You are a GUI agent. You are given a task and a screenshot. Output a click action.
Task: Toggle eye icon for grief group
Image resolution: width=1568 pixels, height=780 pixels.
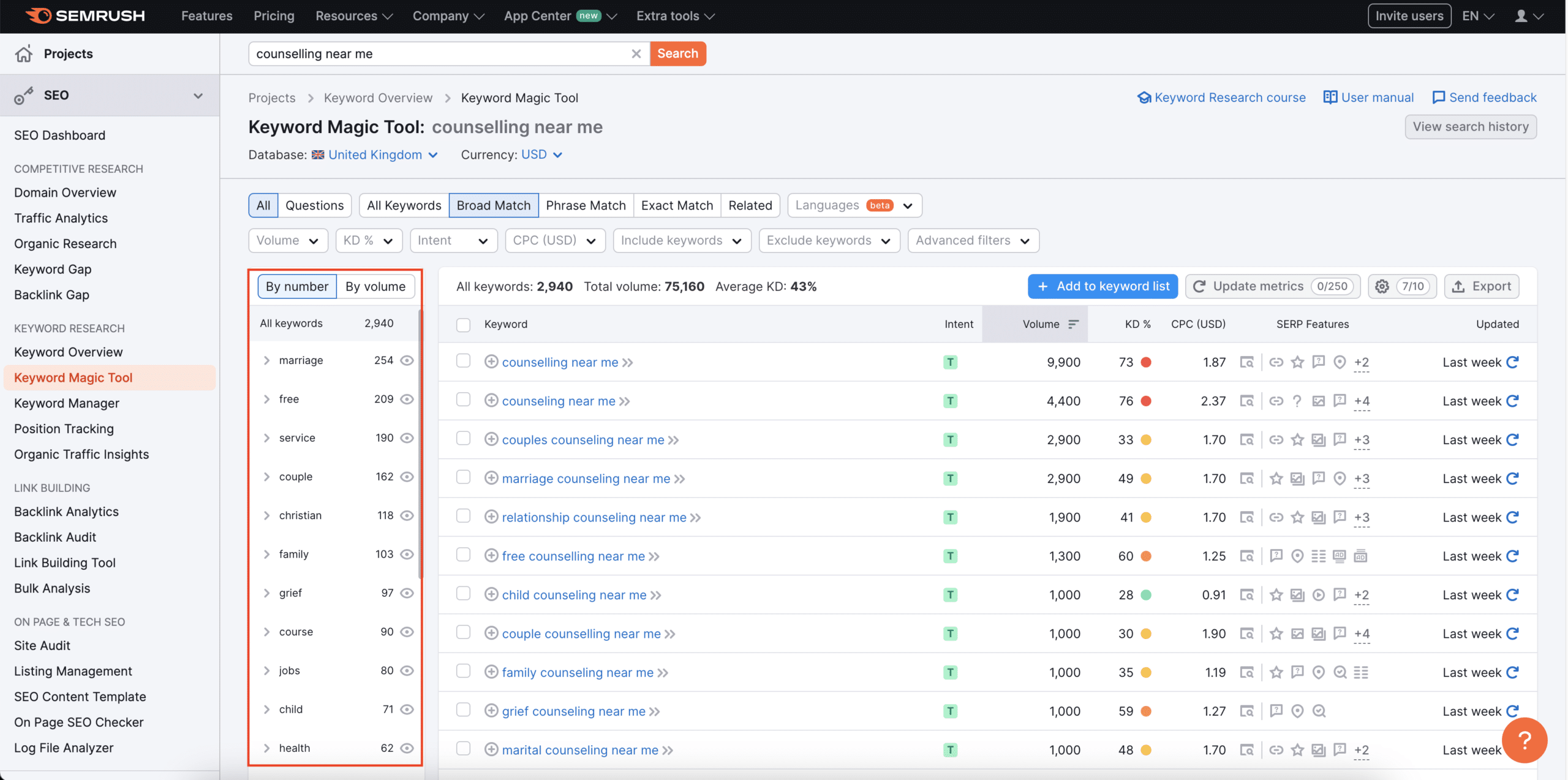coord(407,593)
